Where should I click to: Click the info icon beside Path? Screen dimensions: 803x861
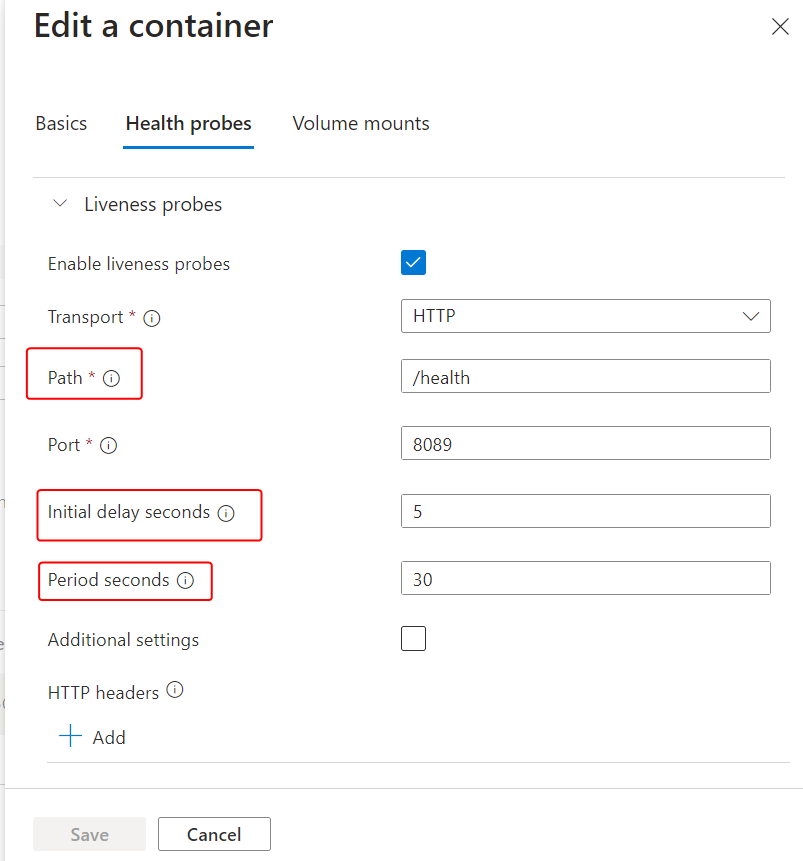coord(111,379)
